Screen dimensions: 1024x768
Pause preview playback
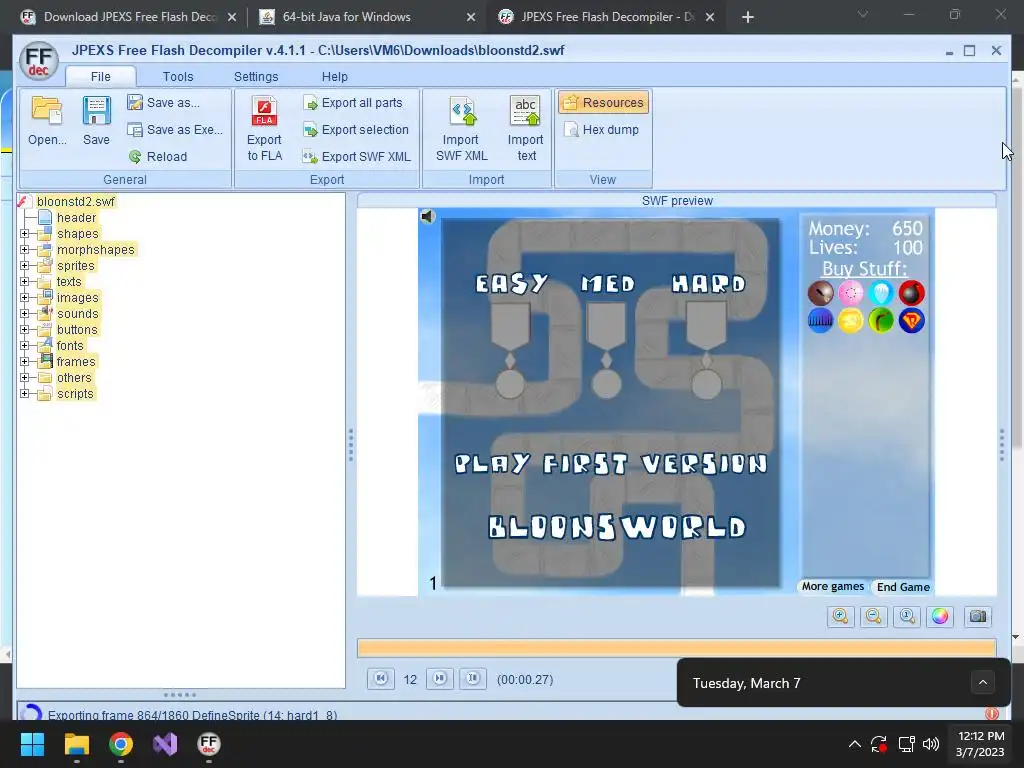(440, 679)
